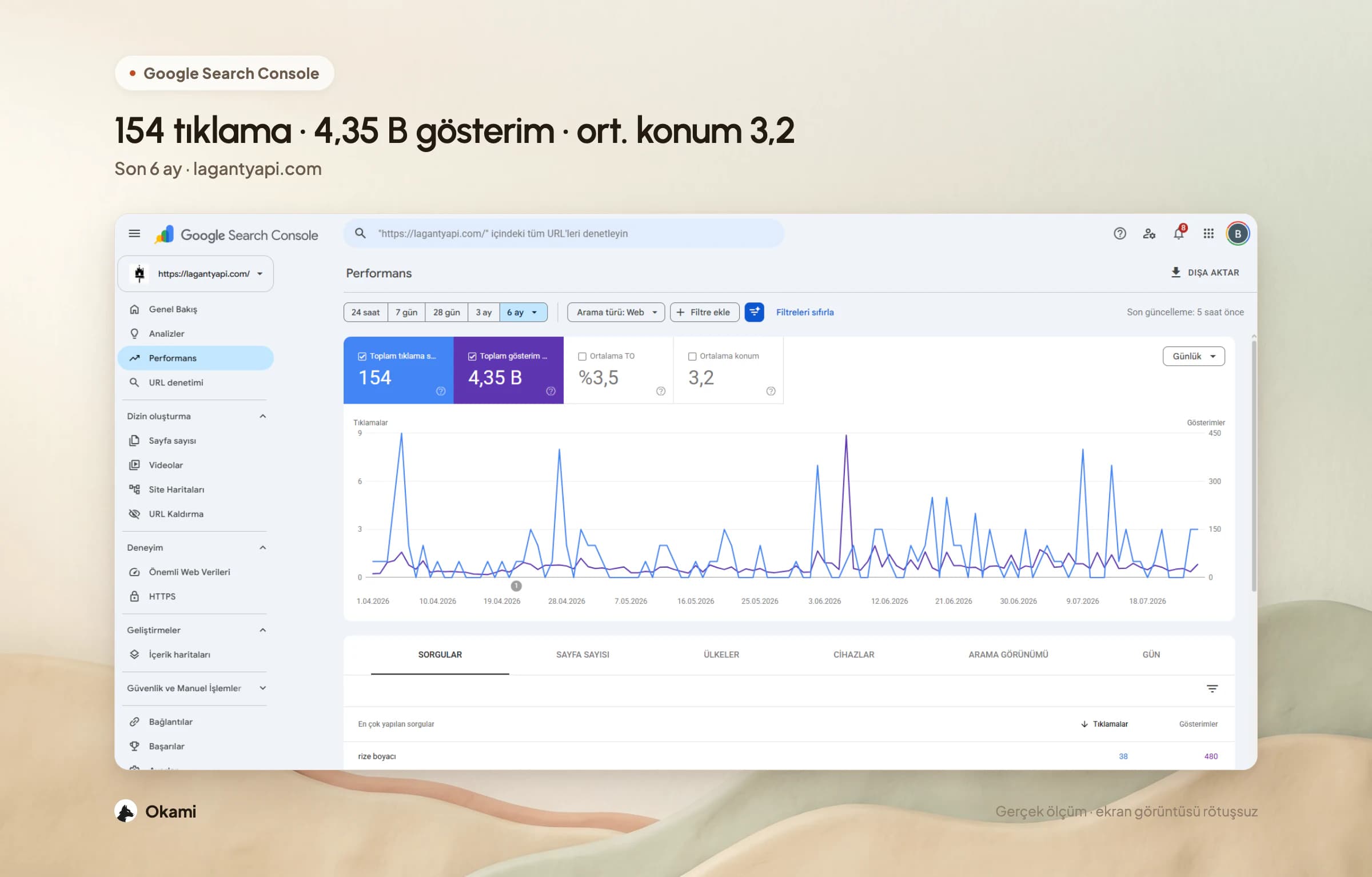Click the DIŞA AKTAR export button
Viewport: 1372px width, 877px height.
(x=1205, y=273)
